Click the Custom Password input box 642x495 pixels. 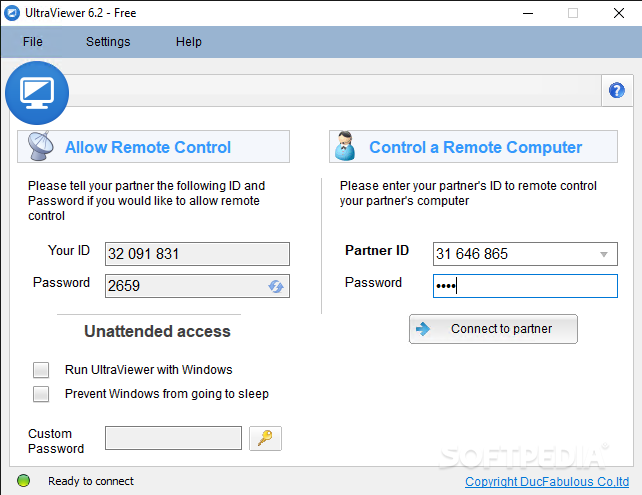pos(173,438)
